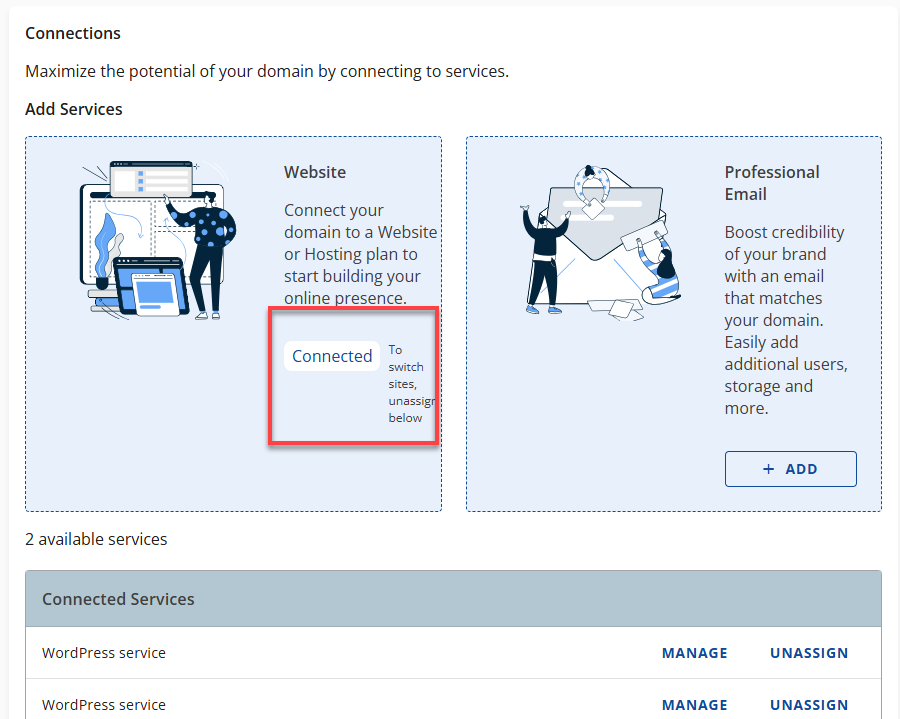Click the Connected status badge

pyautogui.click(x=331, y=355)
